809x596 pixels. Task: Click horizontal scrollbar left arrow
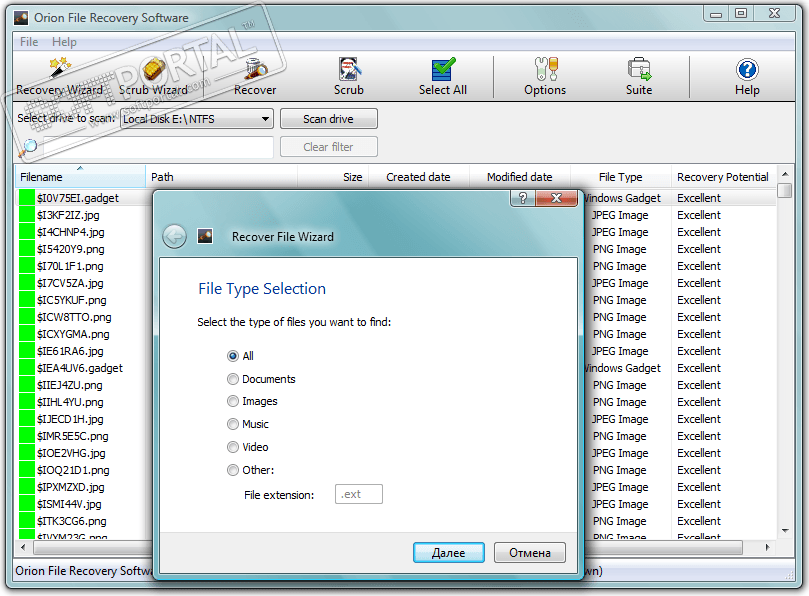[23, 547]
